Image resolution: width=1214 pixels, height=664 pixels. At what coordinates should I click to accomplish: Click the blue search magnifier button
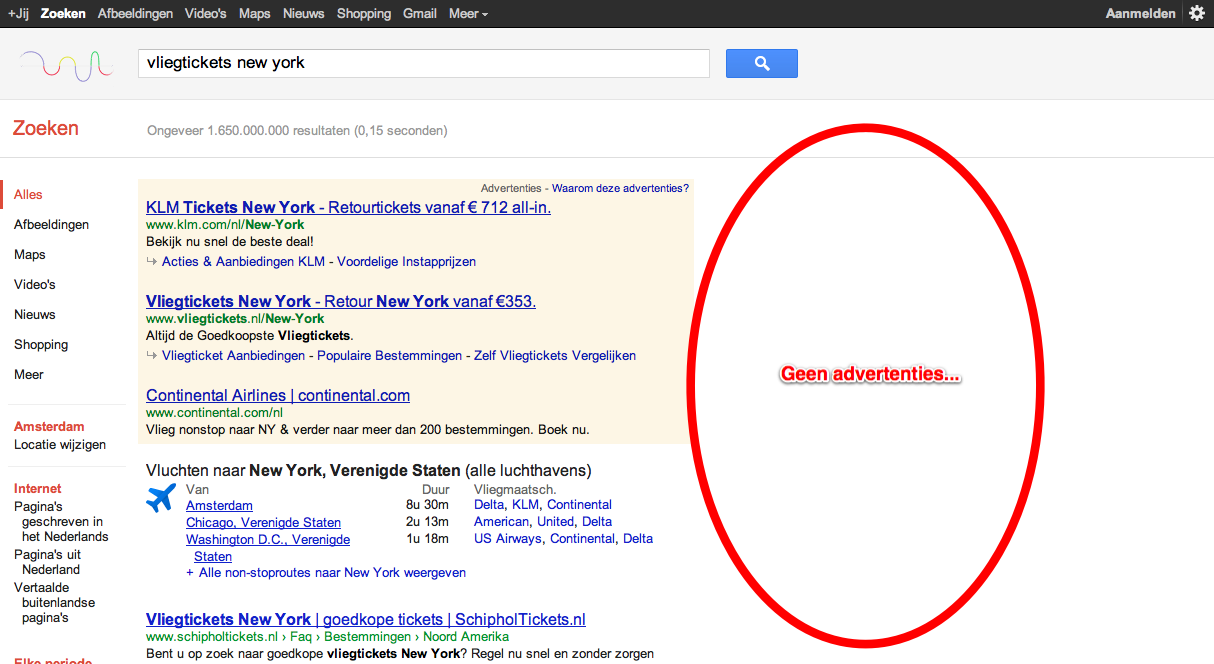(761, 63)
